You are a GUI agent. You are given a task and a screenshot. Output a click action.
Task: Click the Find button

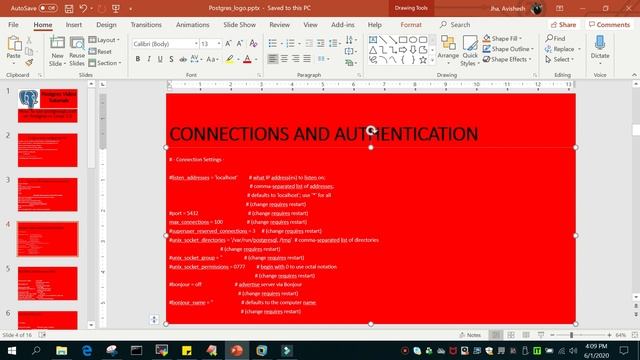[556, 38]
